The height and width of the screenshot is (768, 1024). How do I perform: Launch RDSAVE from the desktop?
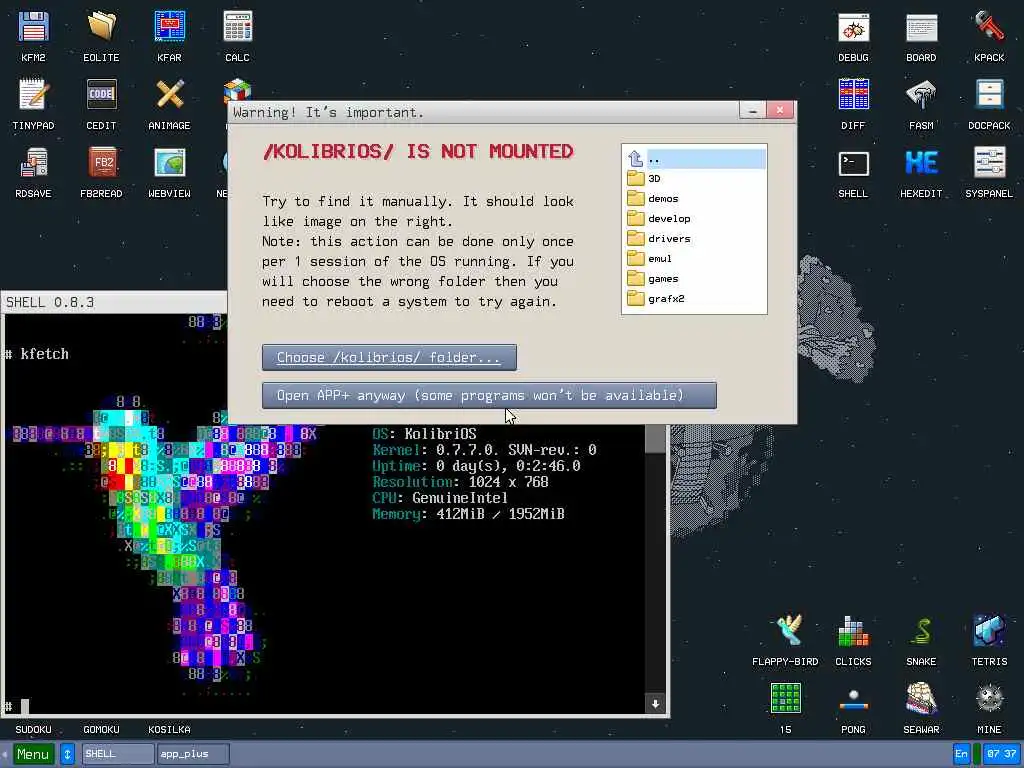[33, 163]
